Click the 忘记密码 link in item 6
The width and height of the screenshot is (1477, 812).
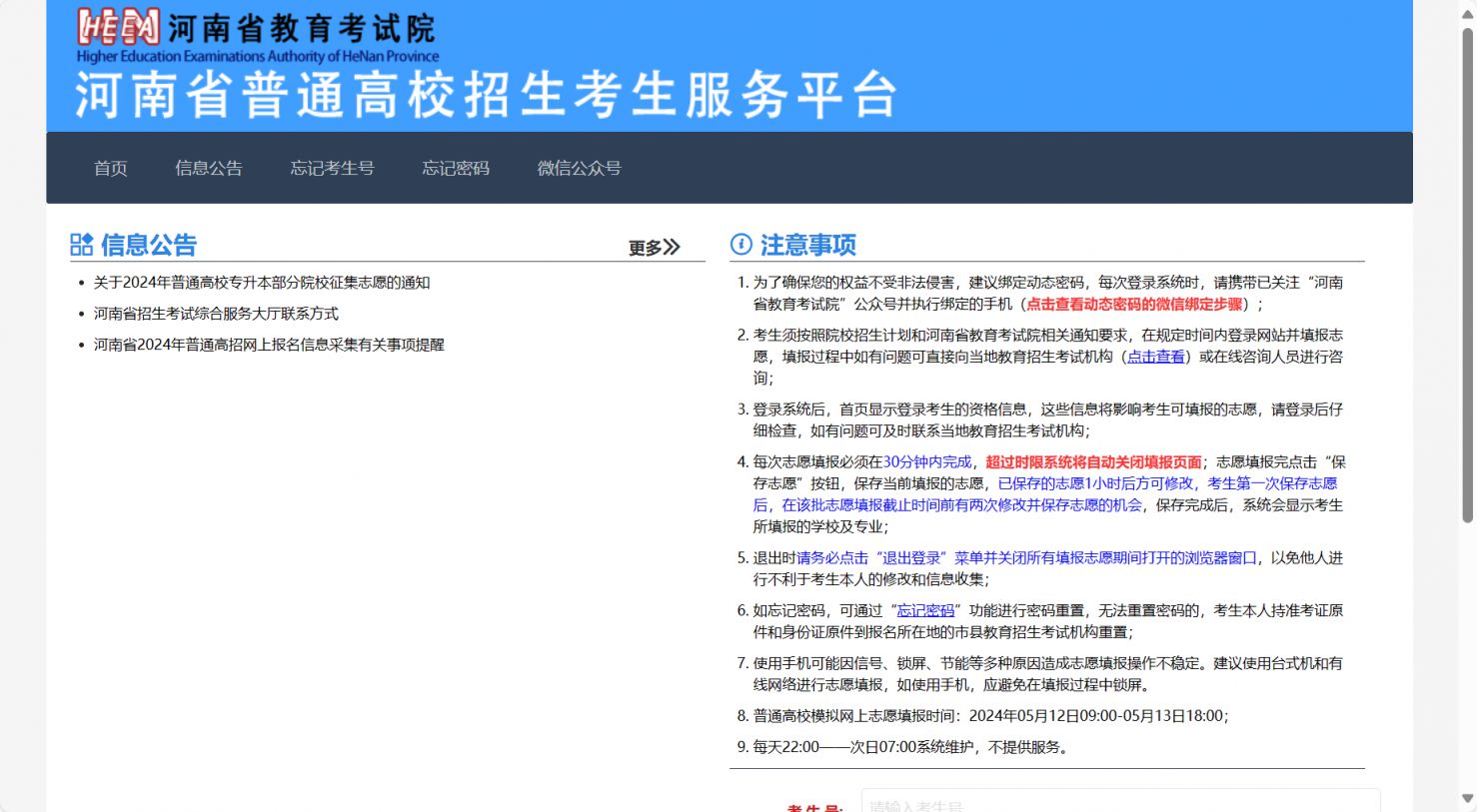tap(925, 610)
